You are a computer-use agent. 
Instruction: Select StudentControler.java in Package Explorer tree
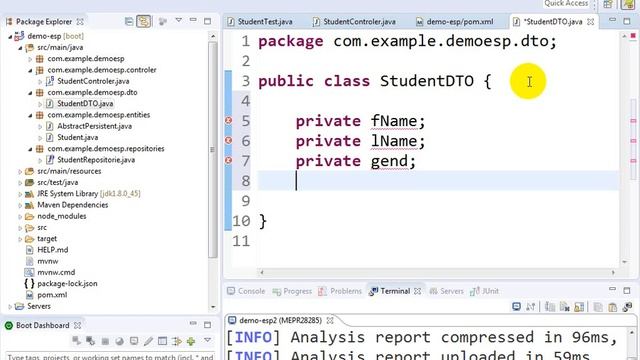coord(93,81)
